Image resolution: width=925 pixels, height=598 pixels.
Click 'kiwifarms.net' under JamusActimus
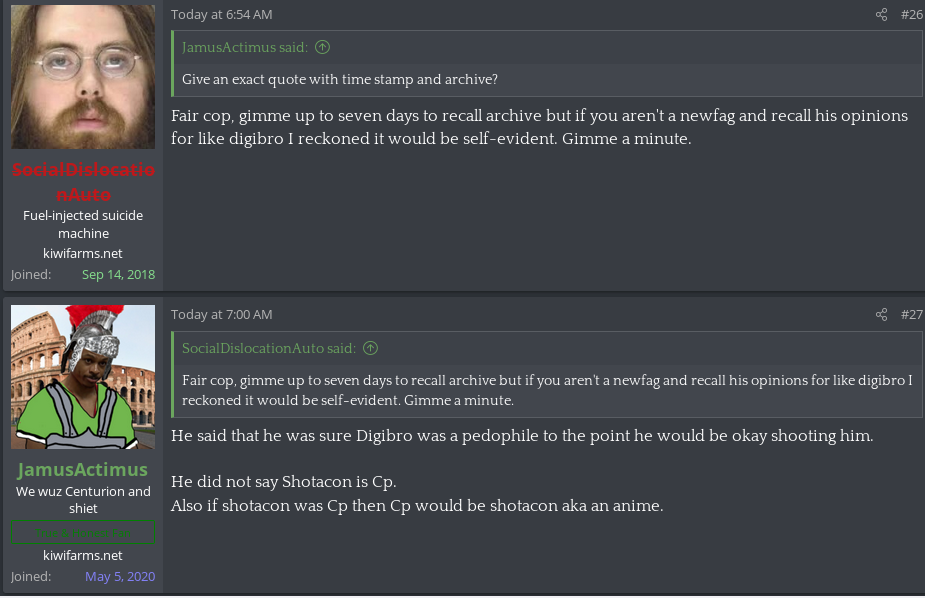(83, 555)
